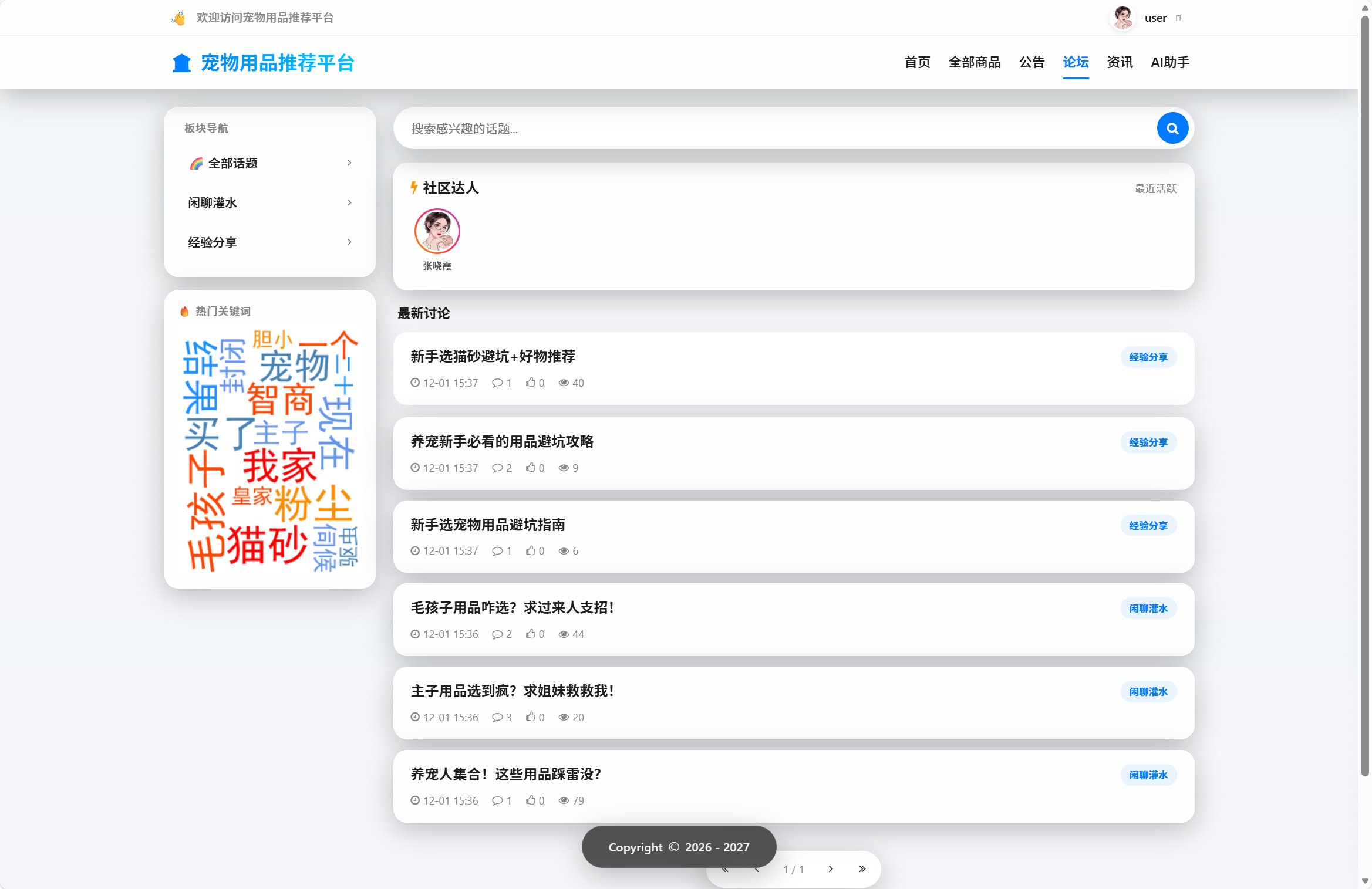This screenshot has width=1372, height=889.
Task: Click the fire icon next to 热门关键词
Action: click(x=184, y=311)
